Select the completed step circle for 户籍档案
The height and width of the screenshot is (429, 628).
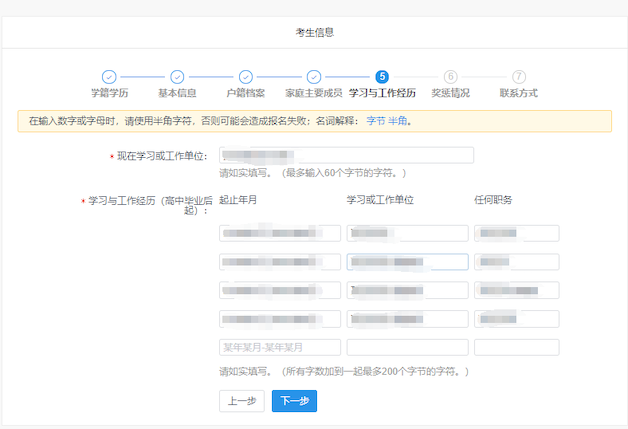click(x=245, y=77)
